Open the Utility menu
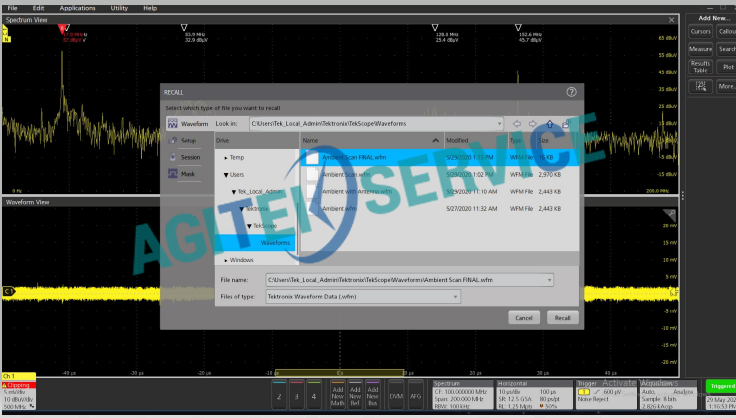 coord(119,7)
